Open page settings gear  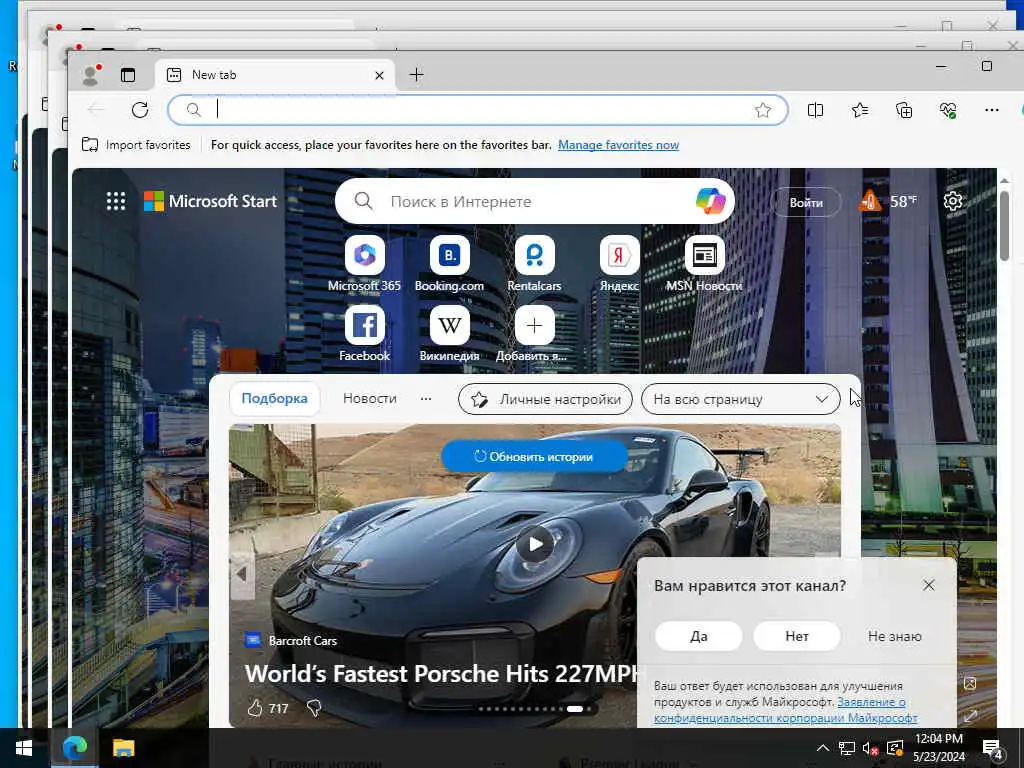(953, 201)
